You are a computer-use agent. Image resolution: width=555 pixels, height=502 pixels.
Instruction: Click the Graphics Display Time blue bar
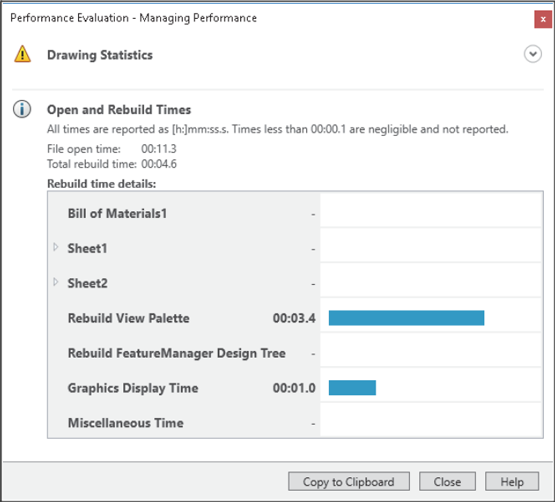[x=352, y=388]
